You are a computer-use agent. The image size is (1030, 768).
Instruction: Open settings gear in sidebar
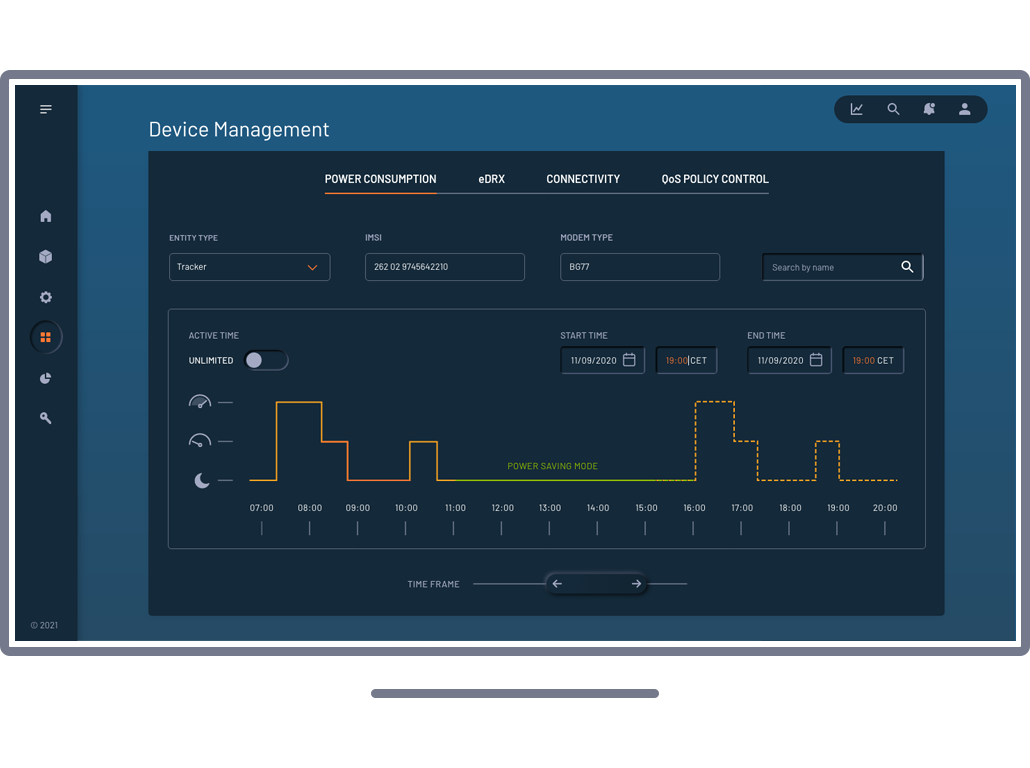click(46, 297)
